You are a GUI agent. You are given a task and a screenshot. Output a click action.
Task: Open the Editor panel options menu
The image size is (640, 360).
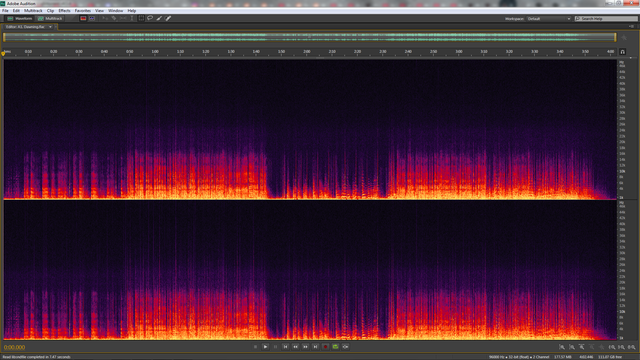click(632, 27)
